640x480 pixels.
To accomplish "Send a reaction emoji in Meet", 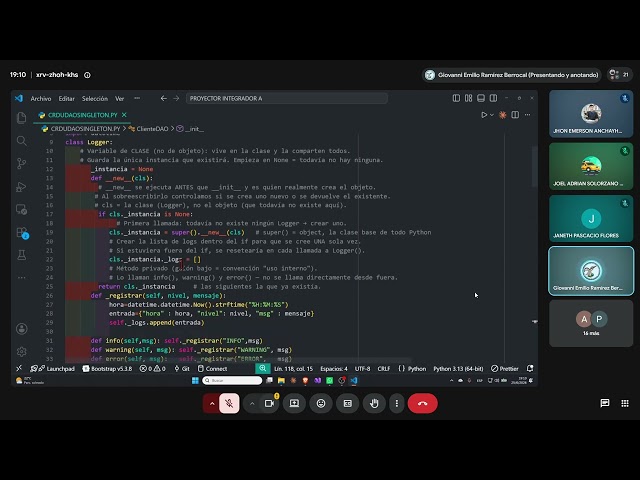I will point(321,403).
